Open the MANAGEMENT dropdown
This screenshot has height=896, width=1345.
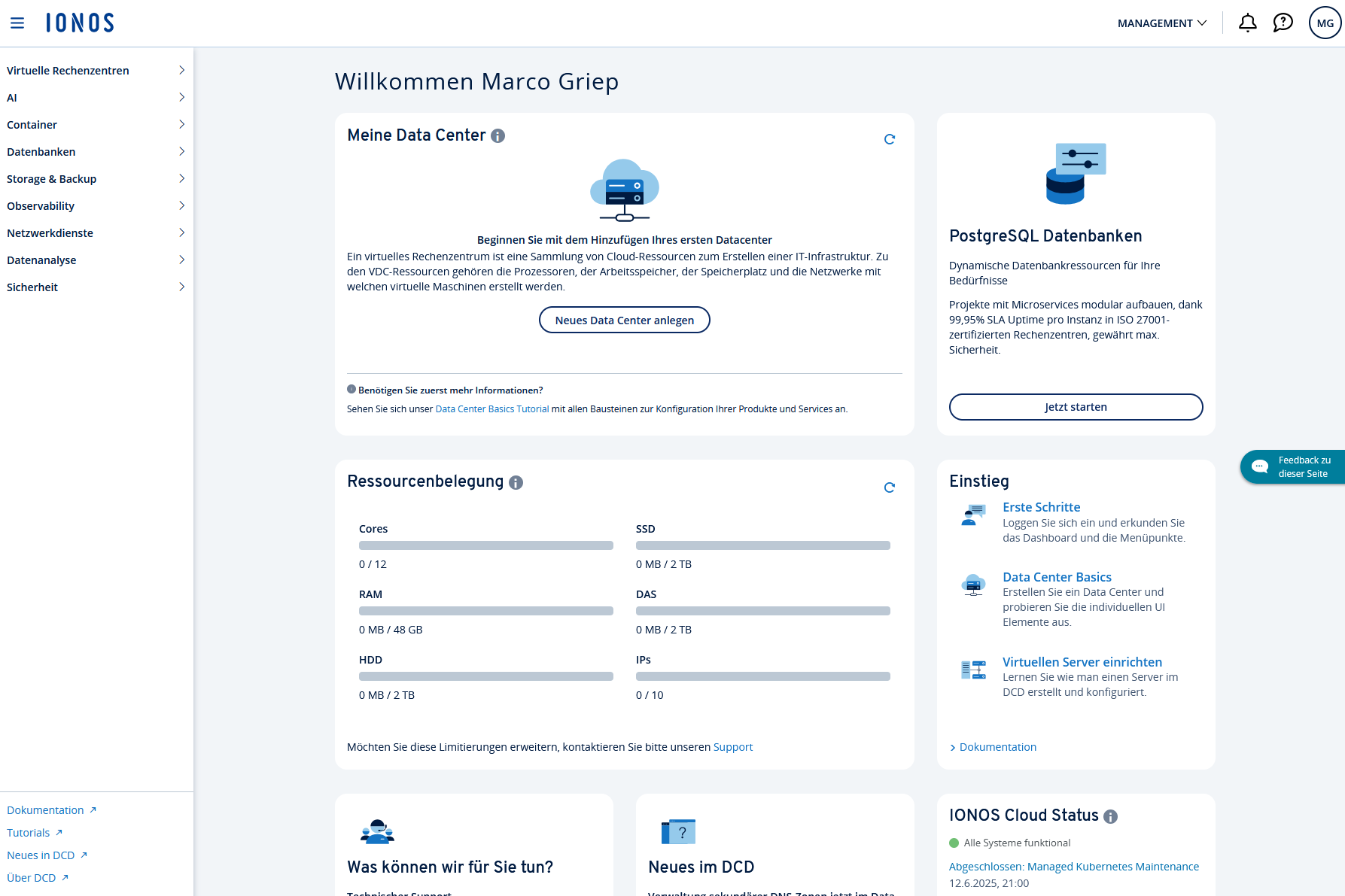[1162, 23]
